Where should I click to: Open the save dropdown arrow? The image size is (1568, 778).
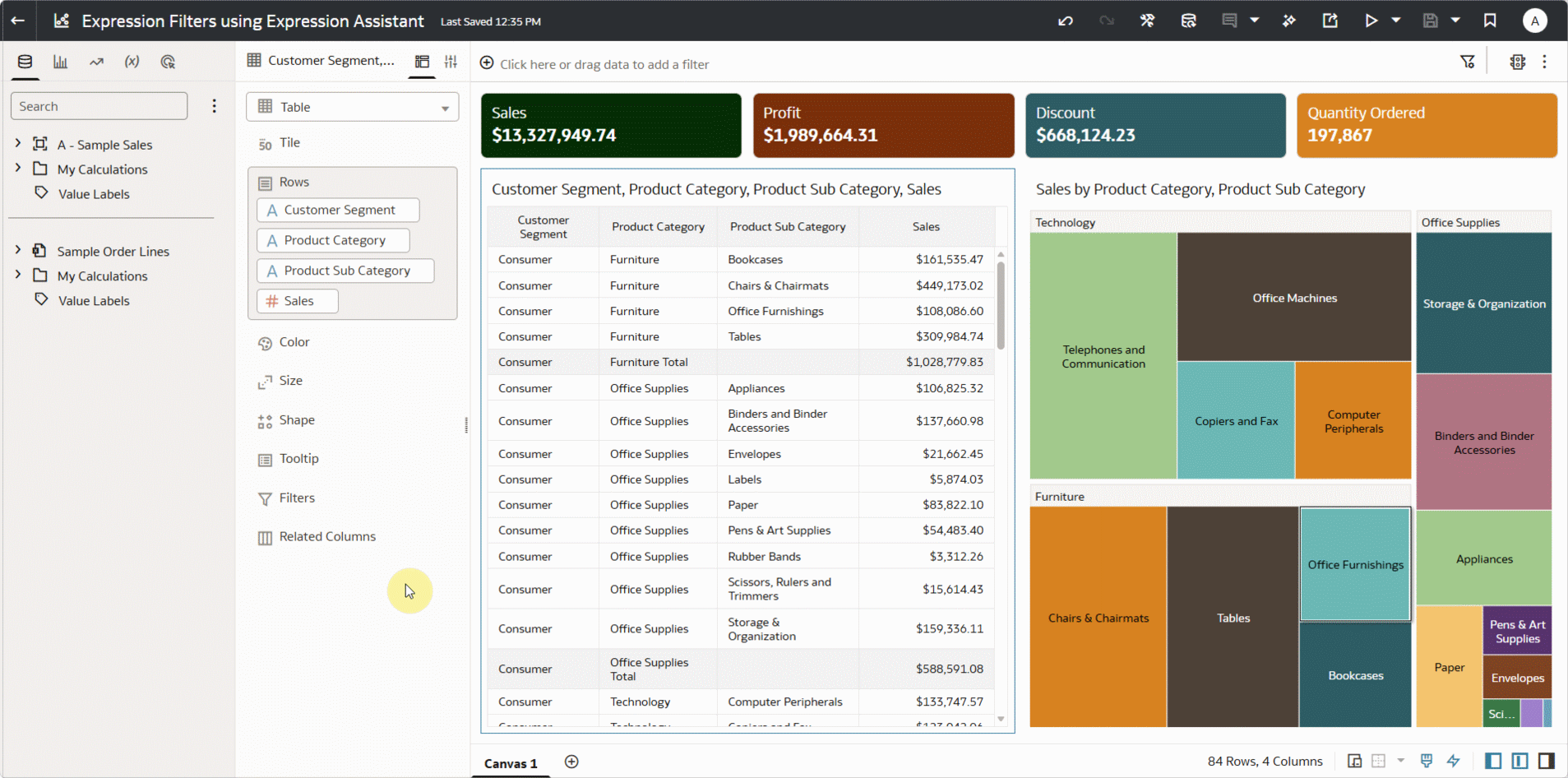tap(1455, 21)
